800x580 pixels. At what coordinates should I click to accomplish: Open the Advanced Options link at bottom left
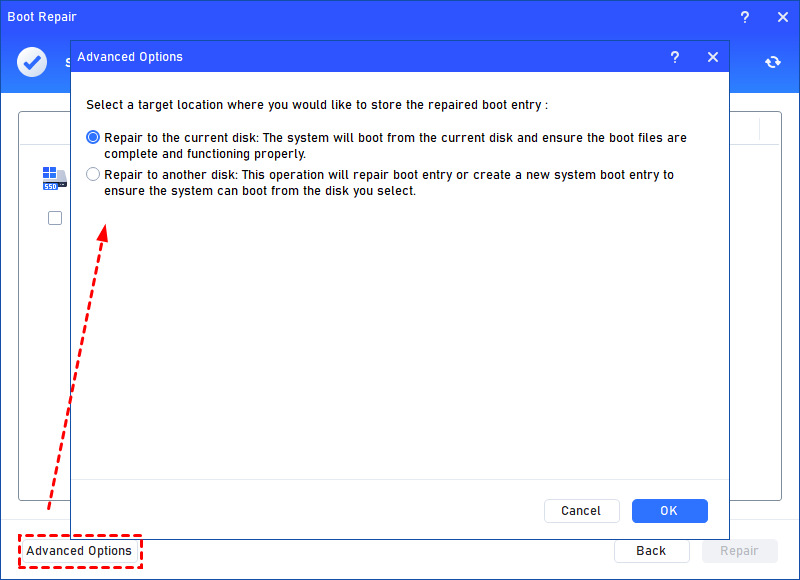tap(79, 551)
